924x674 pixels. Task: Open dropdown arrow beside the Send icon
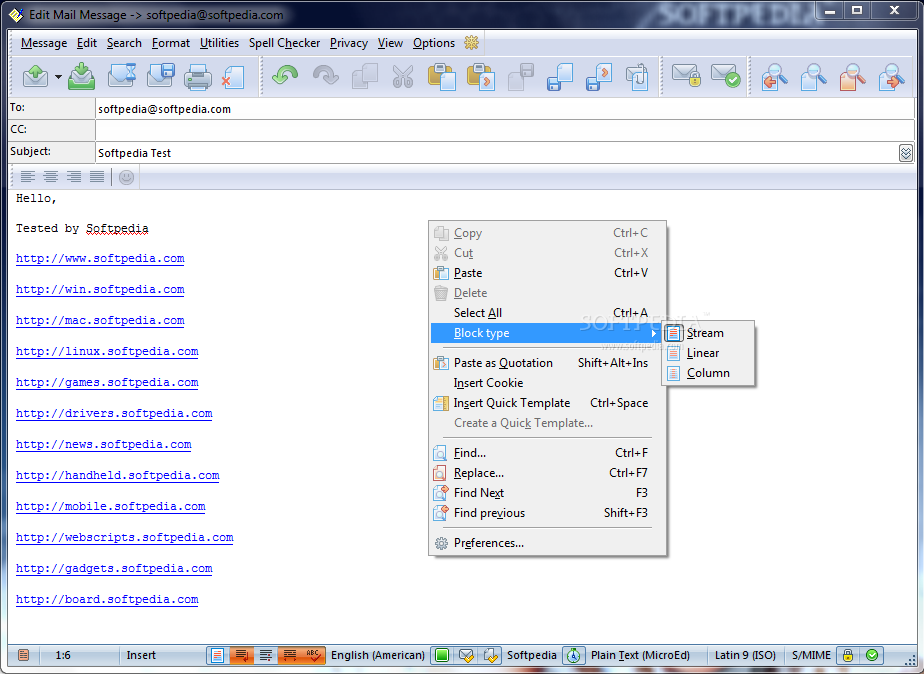coord(58,77)
